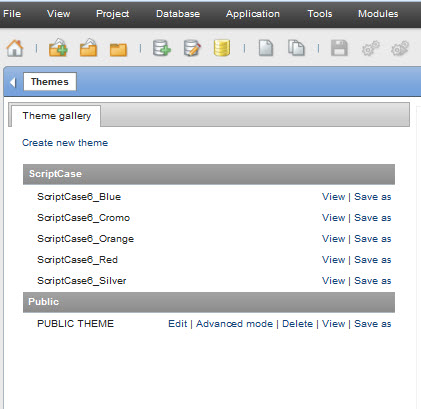Click Create new theme link
421x409 pixels.
[65, 143]
